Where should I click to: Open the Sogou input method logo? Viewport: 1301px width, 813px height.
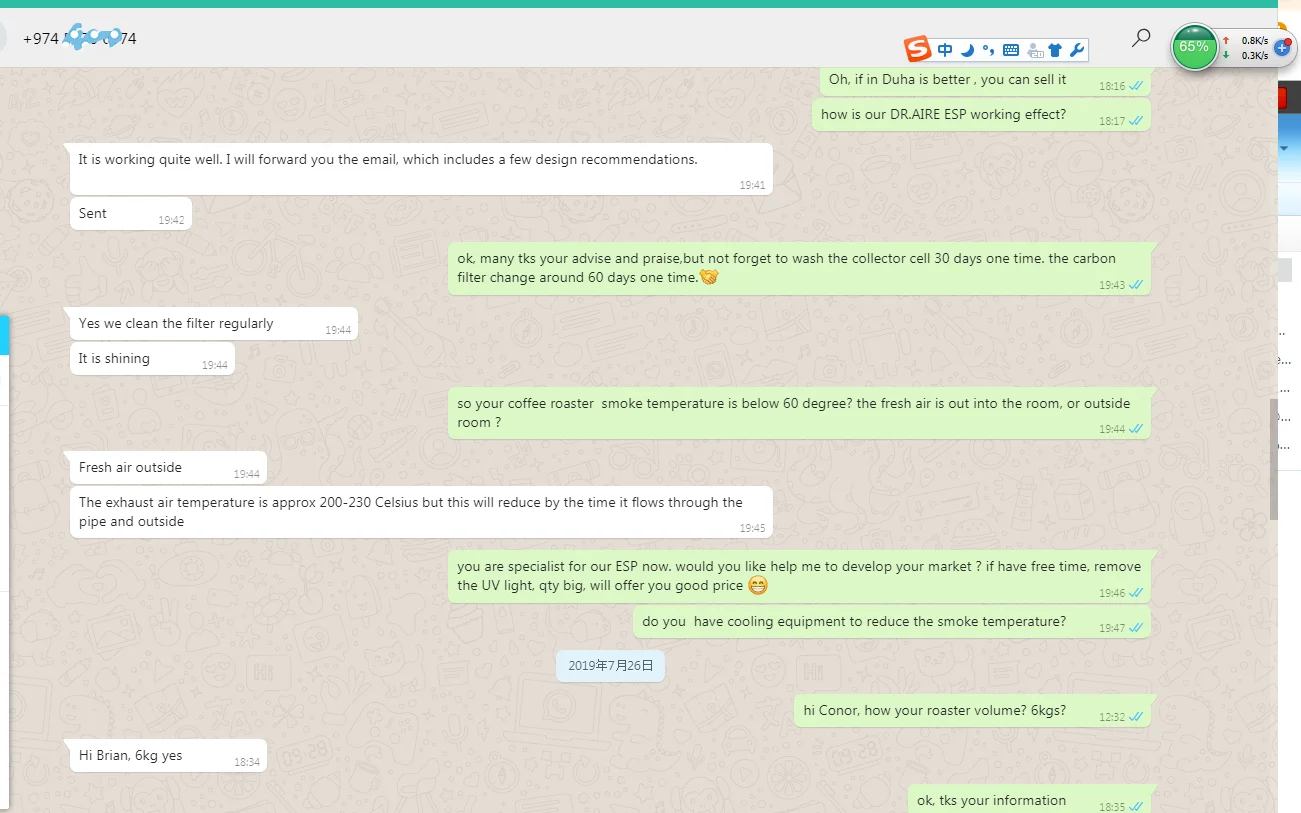pos(917,49)
